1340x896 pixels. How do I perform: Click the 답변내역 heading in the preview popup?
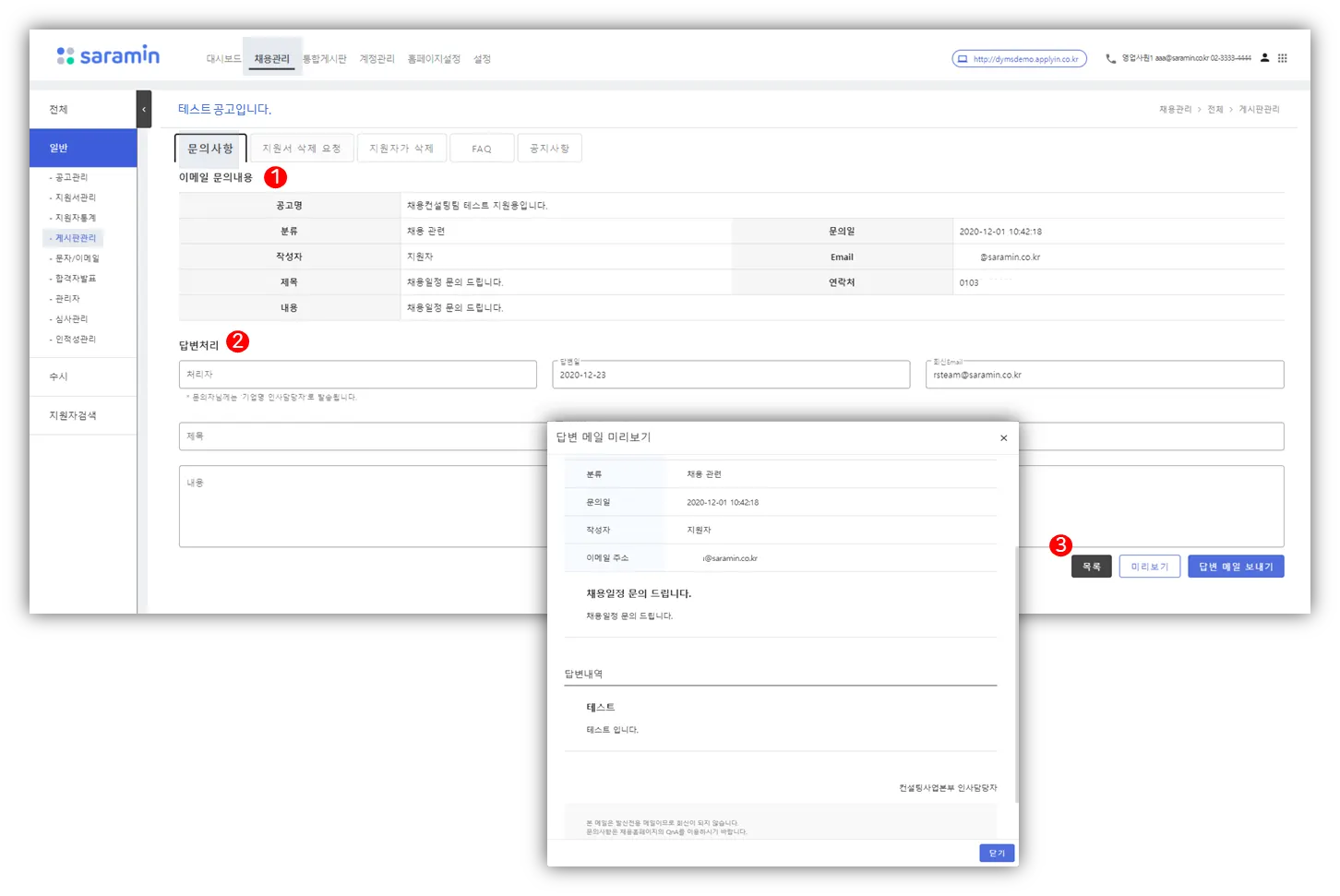(x=583, y=675)
